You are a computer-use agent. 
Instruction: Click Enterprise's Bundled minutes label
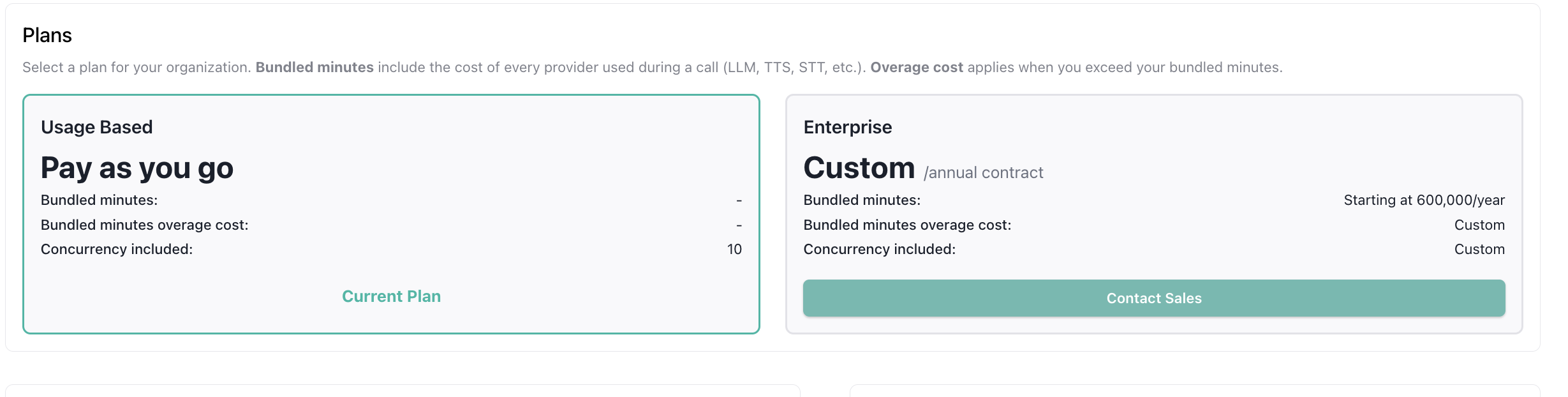coord(862,200)
